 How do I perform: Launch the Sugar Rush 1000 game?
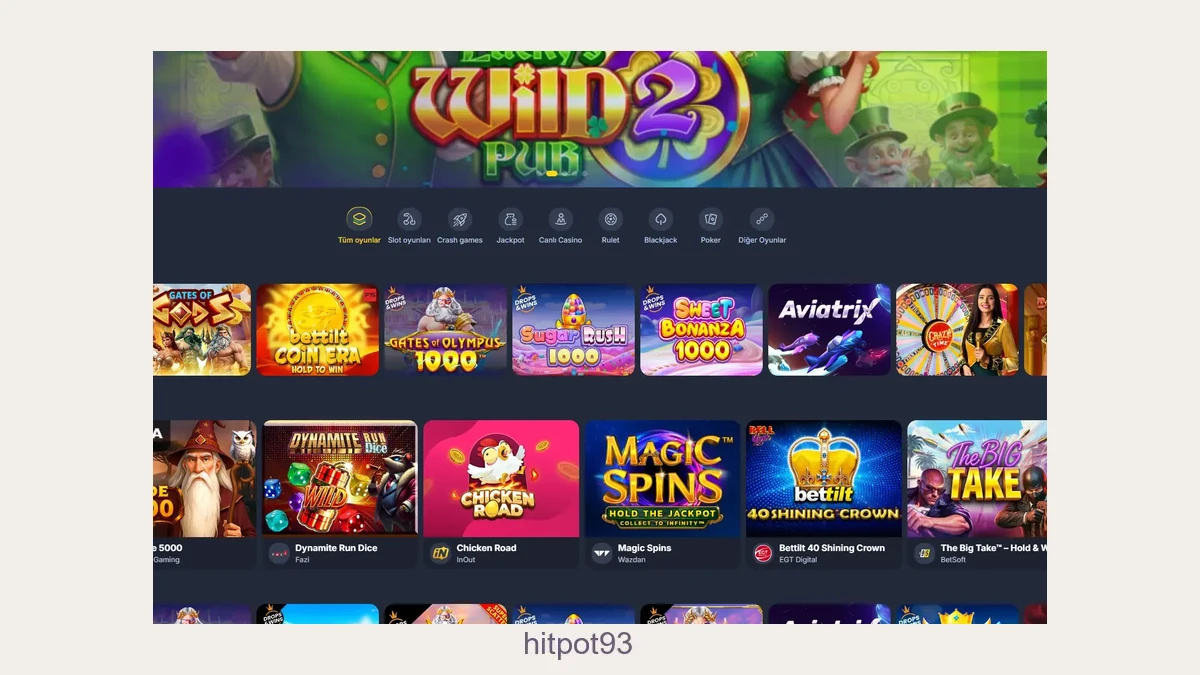point(574,330)
